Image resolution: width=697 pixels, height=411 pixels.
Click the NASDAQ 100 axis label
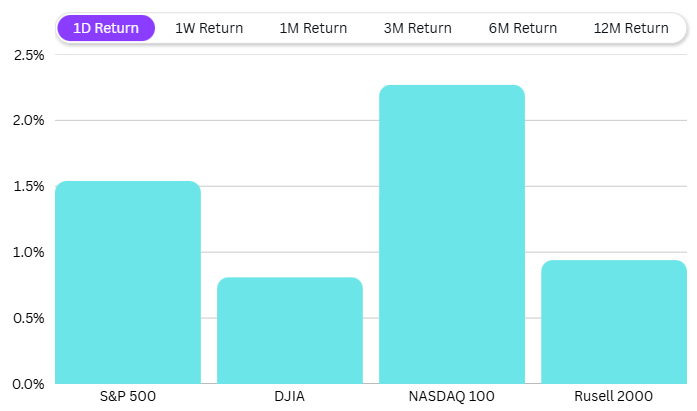coord(452,397)
